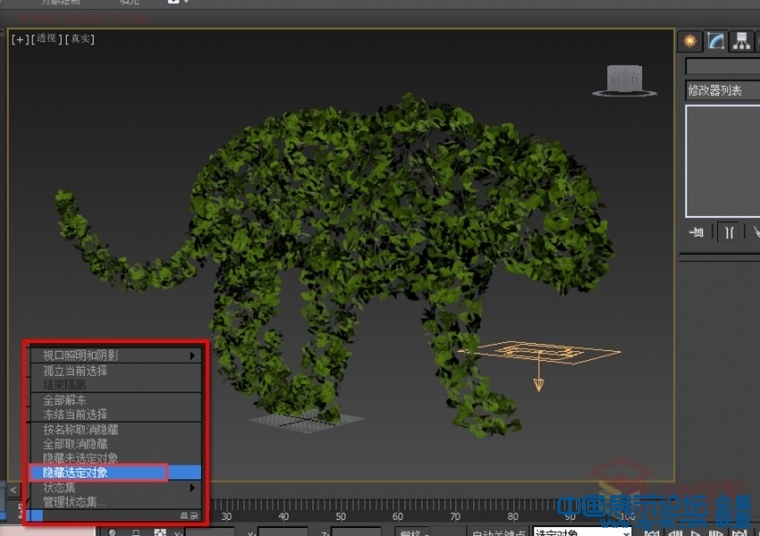Click the ViewCube in the viewport
Screen dimensions: 760x536
tap(624, 79)
